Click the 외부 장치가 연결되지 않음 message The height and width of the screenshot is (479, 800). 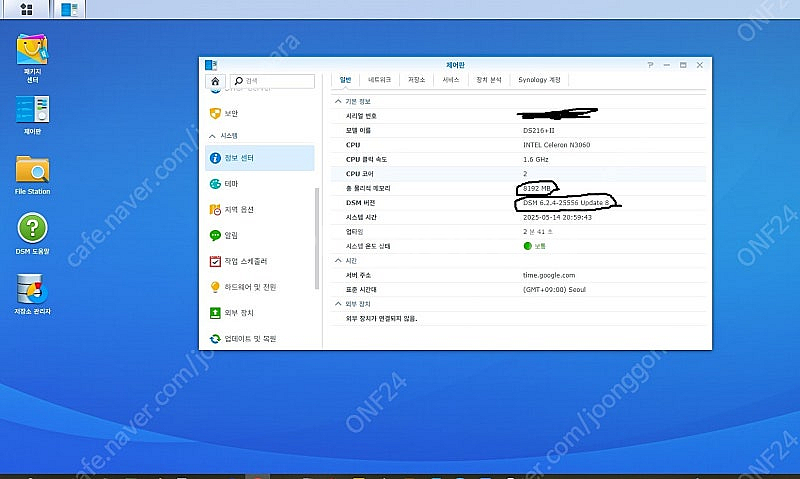pos(382,318)
